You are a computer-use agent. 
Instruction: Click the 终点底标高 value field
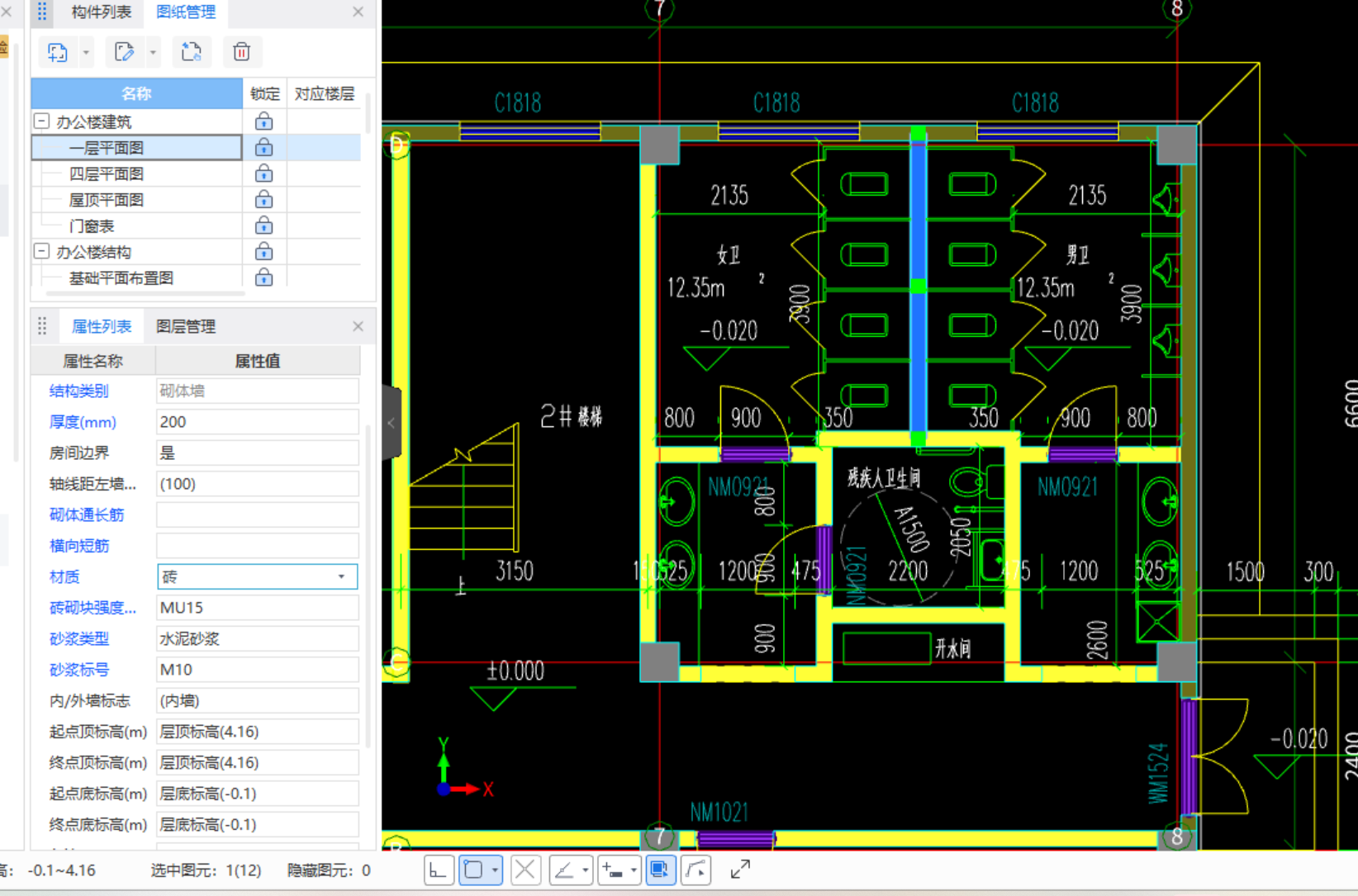(258, 824)
